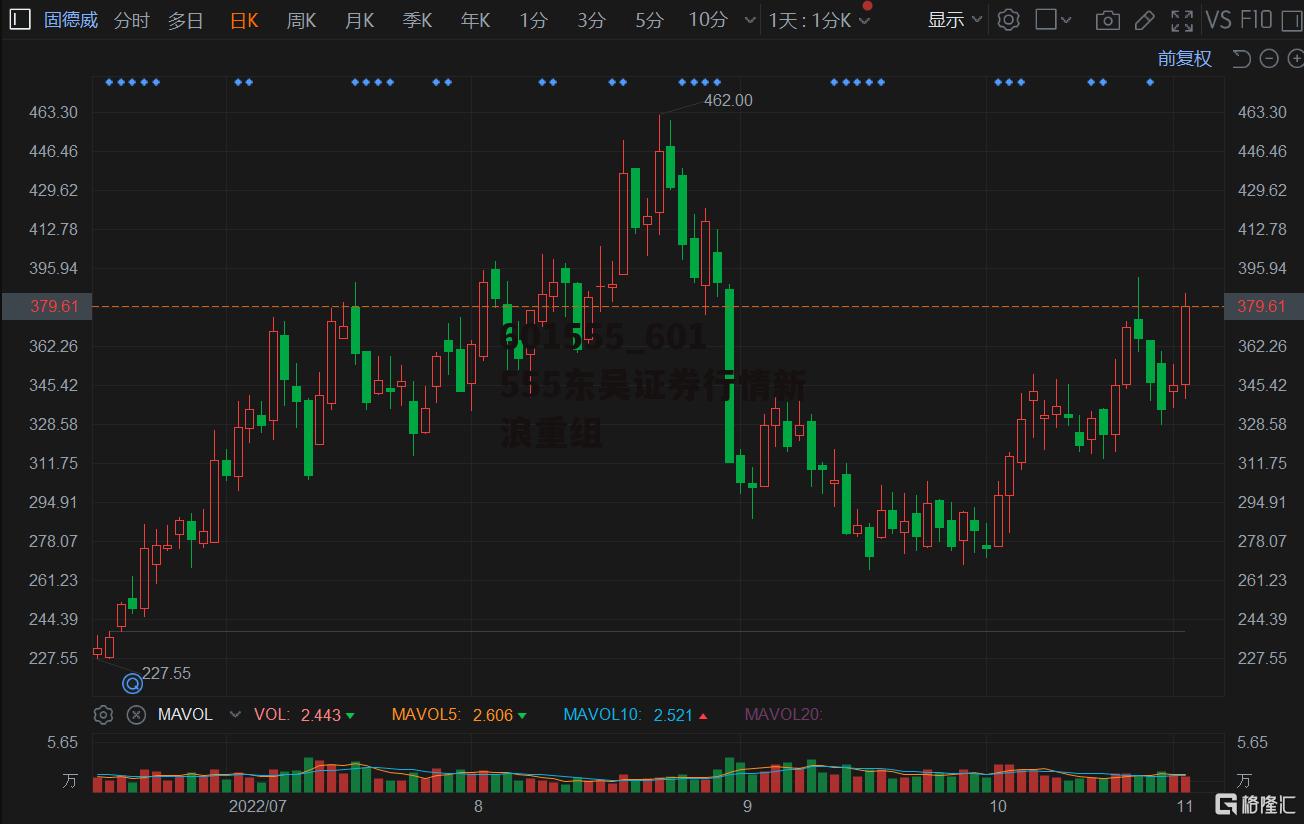The height and width of the screenshot is (824, 1304).
Task: Select the 年K yearly candlestick tab
Action: tap(475, 20)
